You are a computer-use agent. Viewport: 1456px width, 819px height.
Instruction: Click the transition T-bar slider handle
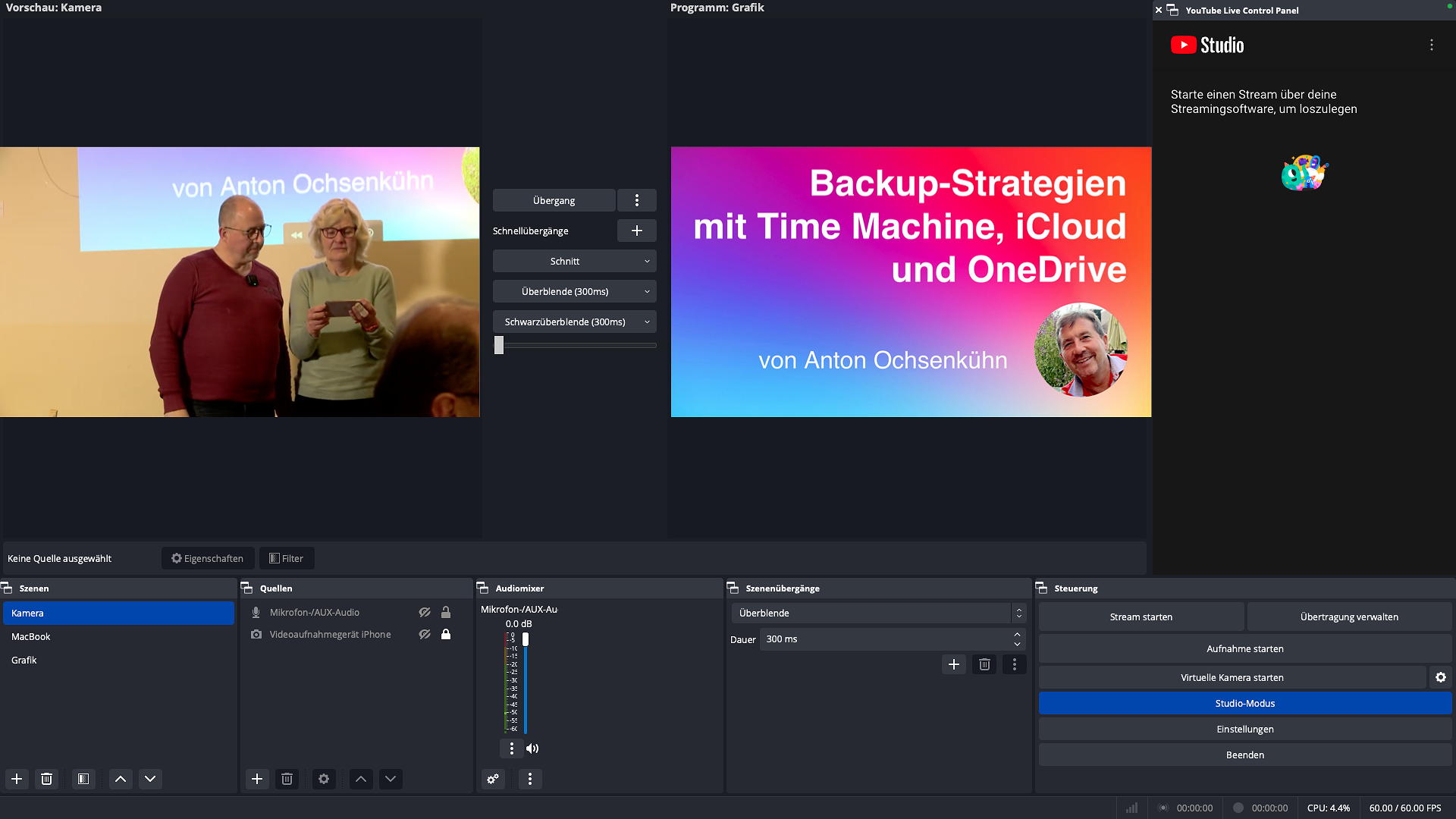(x=499, y=345)
